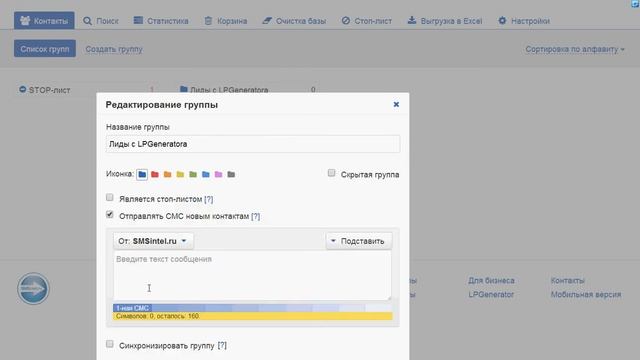Viewport: 640px width, 360px height.
Task: Enable Является стоп-листом checkbox
Action: 109,198
